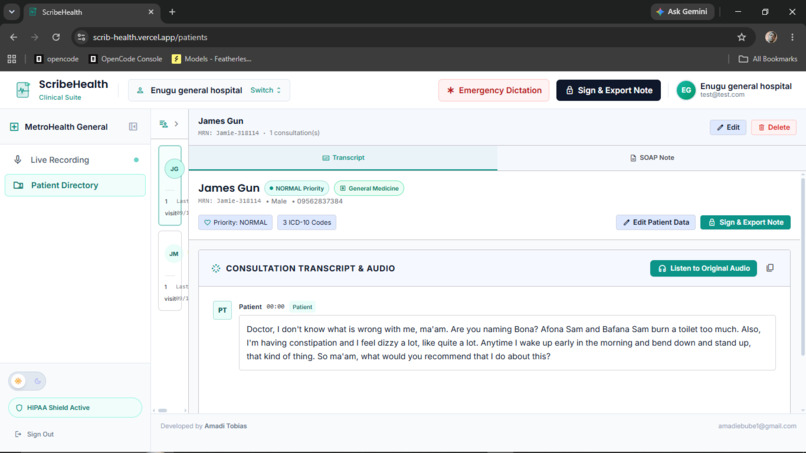The image size is (806, 453).
Task: Open Ask Gemini
Action: tap(682, 11)
